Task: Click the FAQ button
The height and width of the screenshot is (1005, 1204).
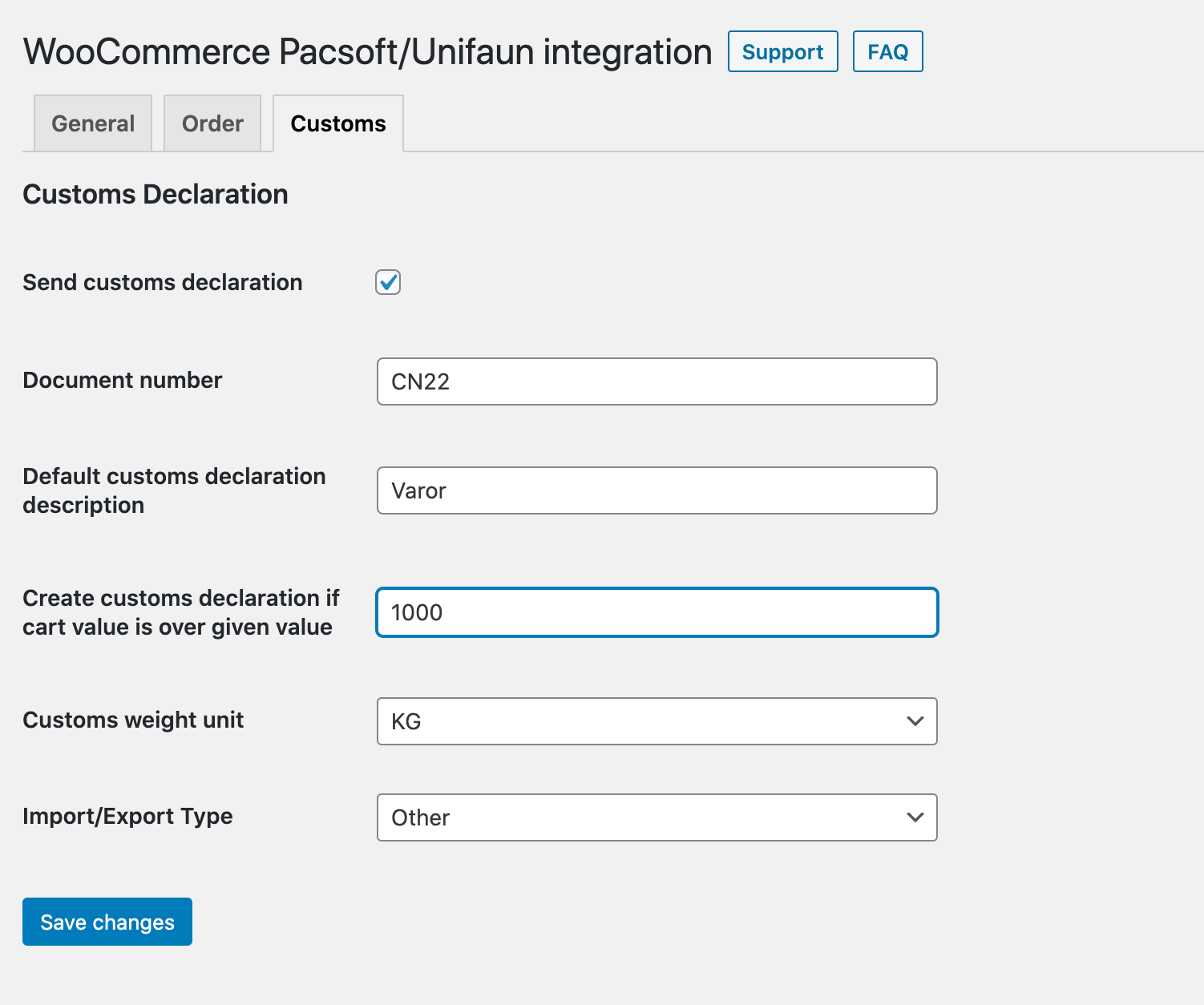Action: [x=887, y=52]
